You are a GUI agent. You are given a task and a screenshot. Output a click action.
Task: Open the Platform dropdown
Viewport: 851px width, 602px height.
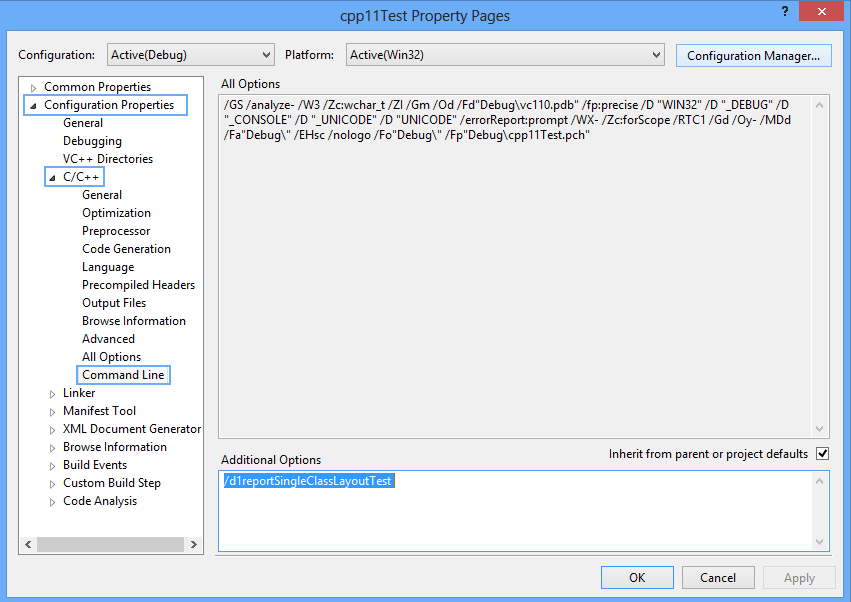(x=504, y=55)
